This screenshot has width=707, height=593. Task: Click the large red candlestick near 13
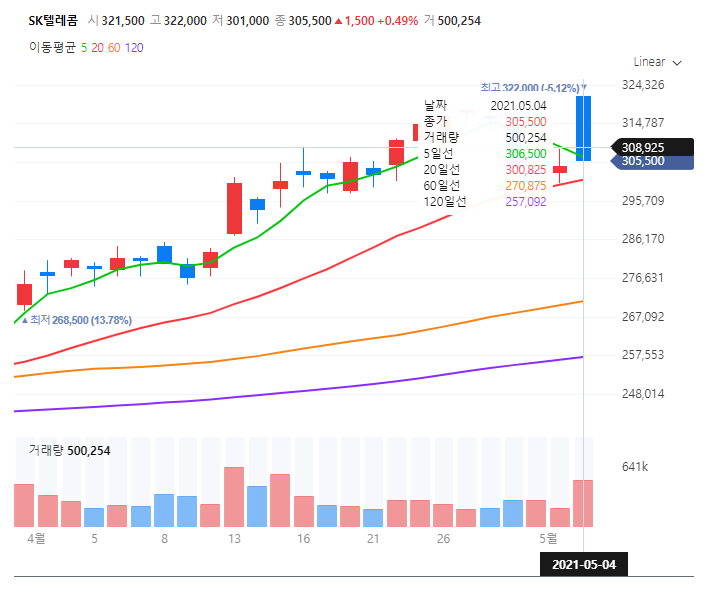click(234, 208)
